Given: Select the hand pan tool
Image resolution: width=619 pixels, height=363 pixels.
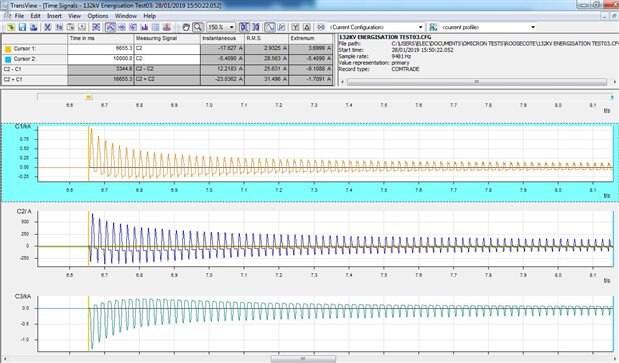Looking at the screenshot, I should tap(186, 27).
